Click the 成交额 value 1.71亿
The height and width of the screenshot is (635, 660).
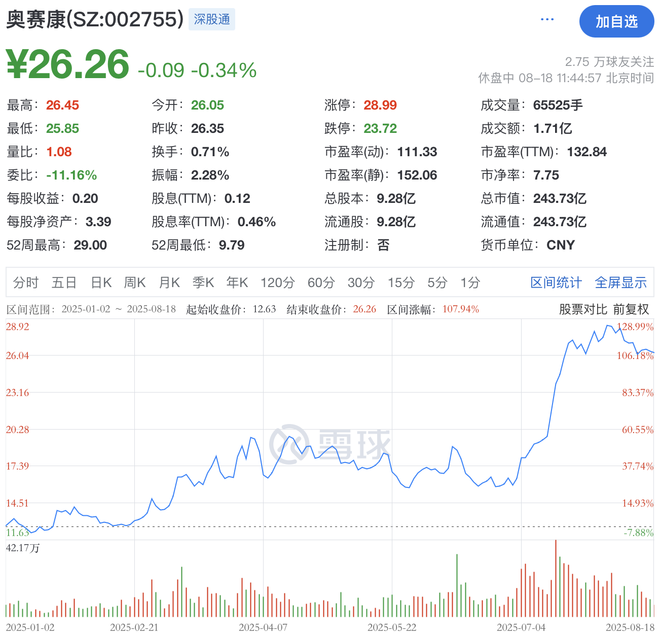point(552,128)
